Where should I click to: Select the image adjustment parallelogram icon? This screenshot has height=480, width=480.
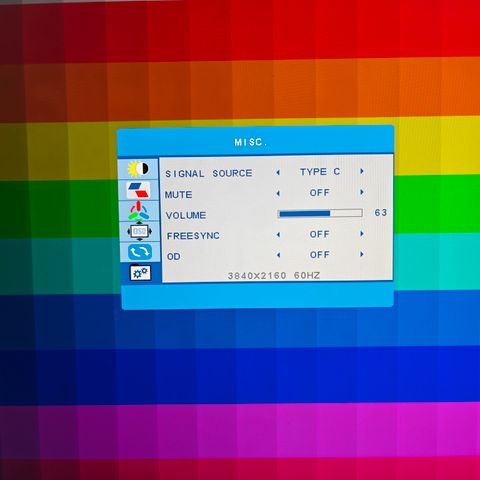click(x=138, y=190)
